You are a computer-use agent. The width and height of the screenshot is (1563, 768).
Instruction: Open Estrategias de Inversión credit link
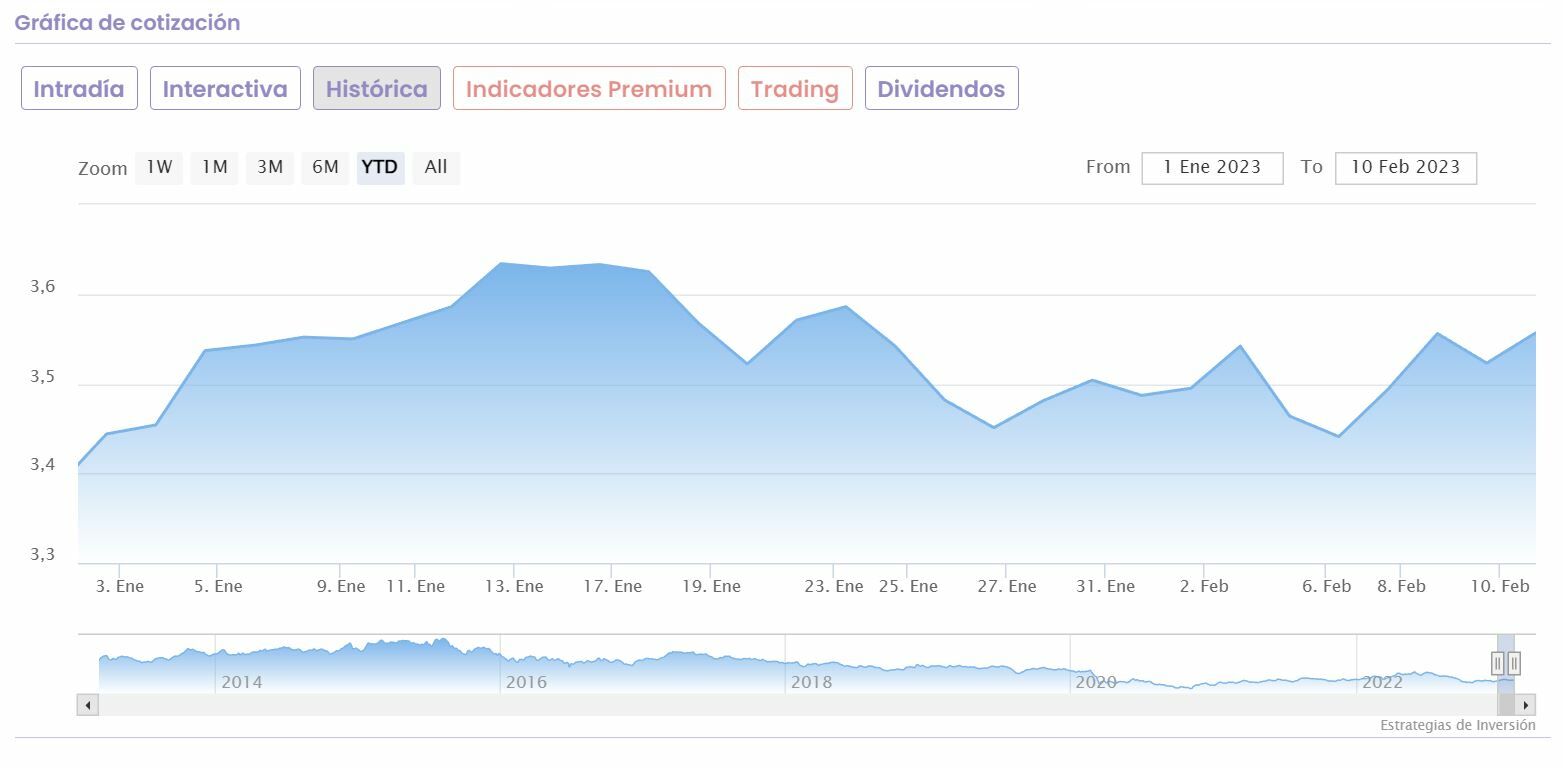(x=1457, y=725)
